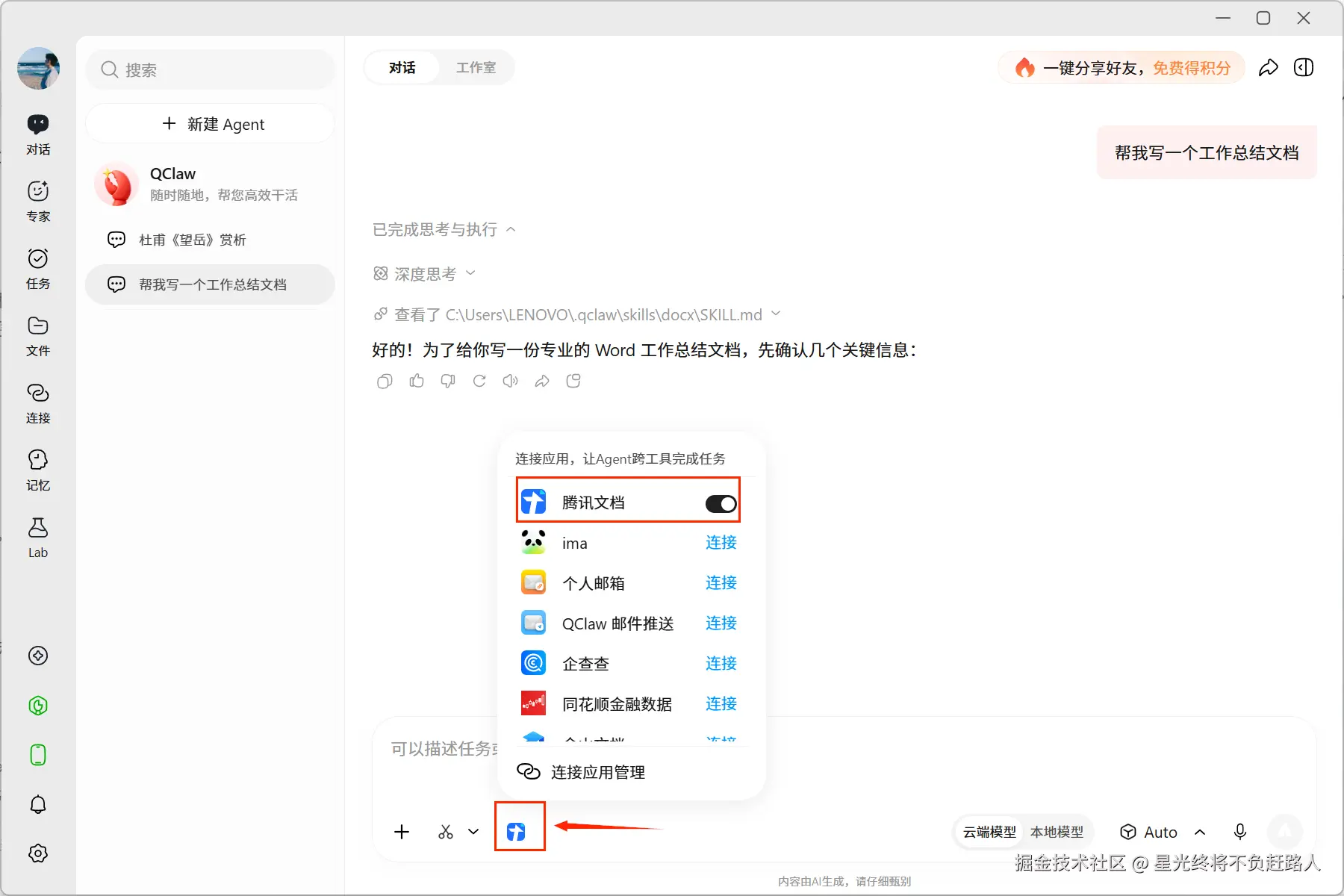Viewport: 1344px width, 896px height.
Task: Click the user message bubble 帮我写一个工作总结文档
Action: [x=1207, y=153]
